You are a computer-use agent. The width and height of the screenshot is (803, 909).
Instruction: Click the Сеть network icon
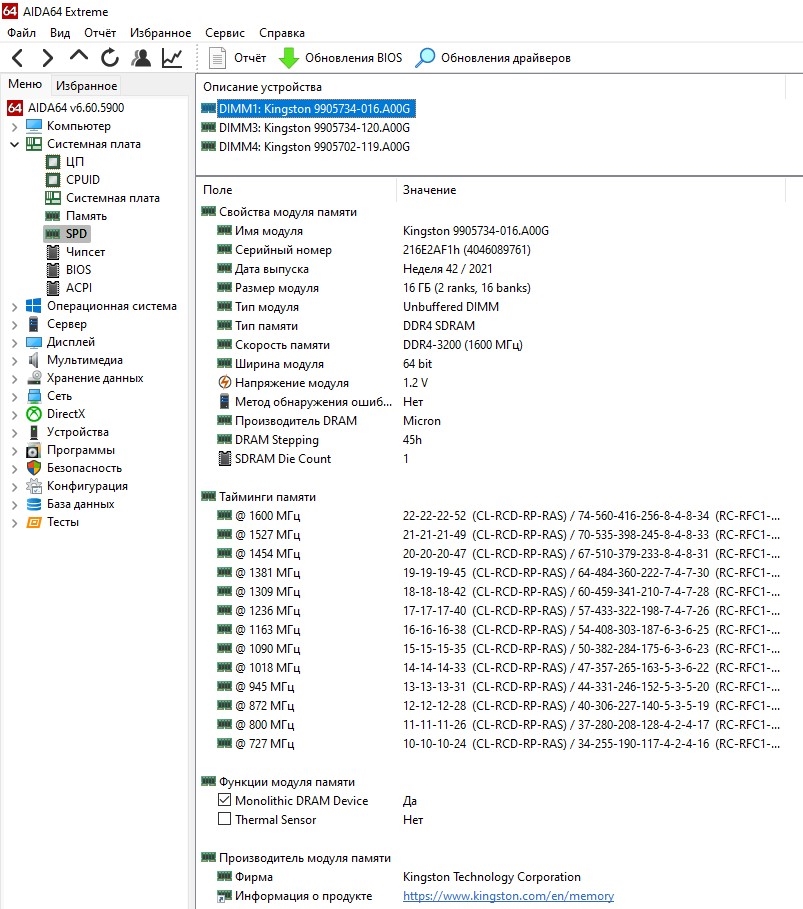click(x=34, y=396)
